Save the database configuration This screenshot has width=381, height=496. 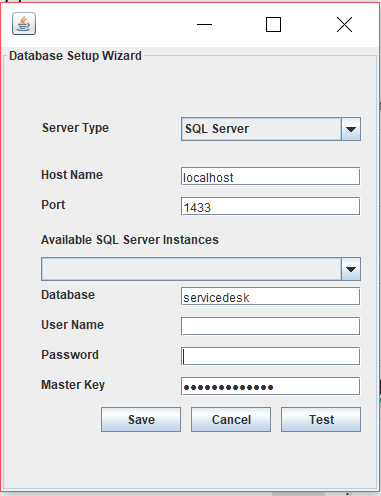[x=141, y=419]
